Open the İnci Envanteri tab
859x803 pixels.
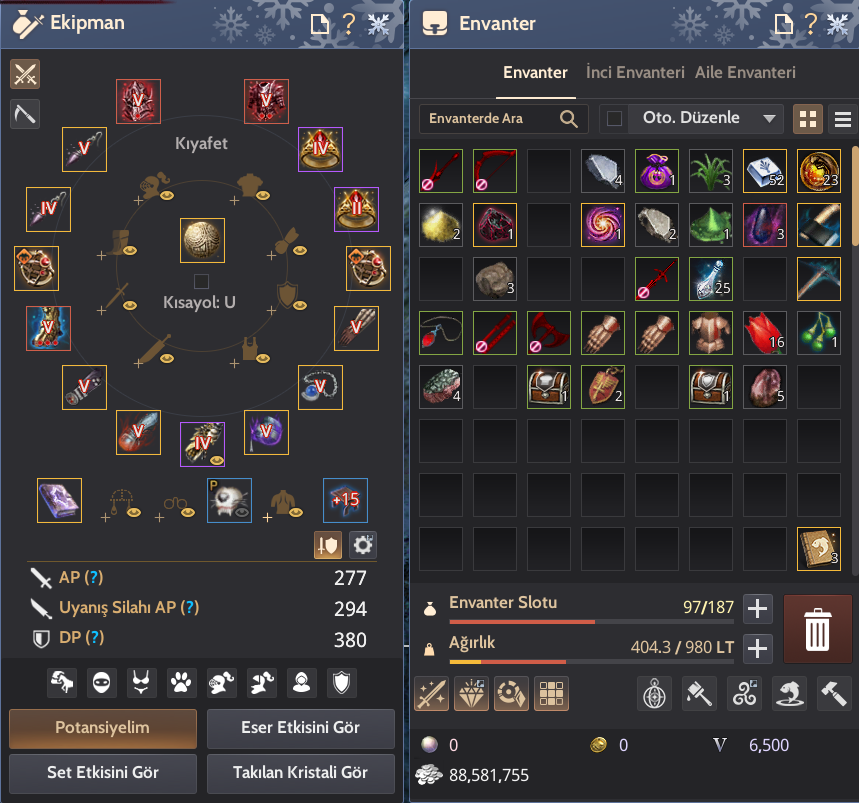(635, 72)
